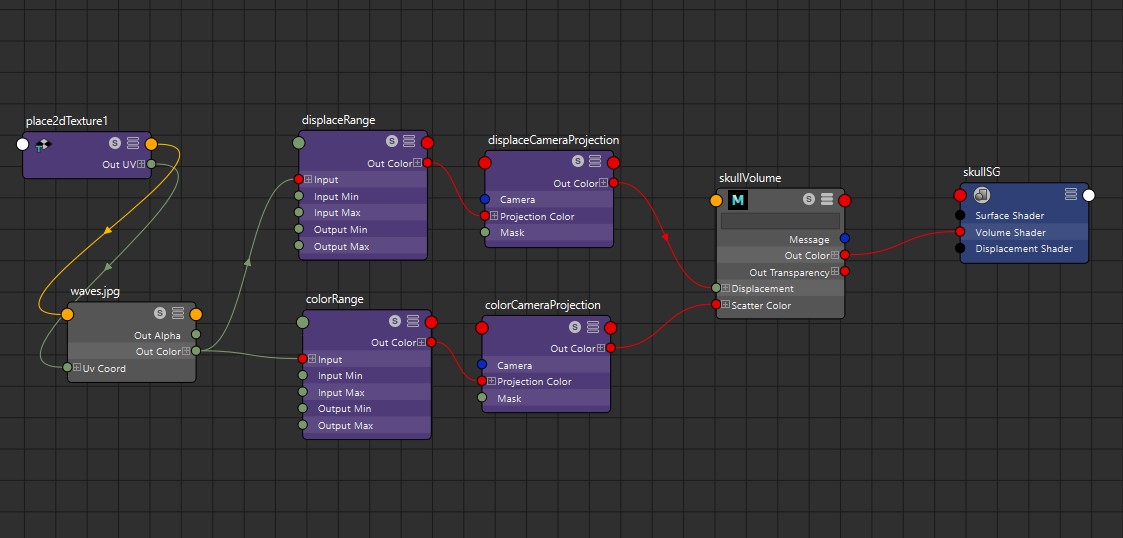This screenshot has height=538, width=1123.
Task: Change view mode icon on colorRange node
Action: point(413,322)
